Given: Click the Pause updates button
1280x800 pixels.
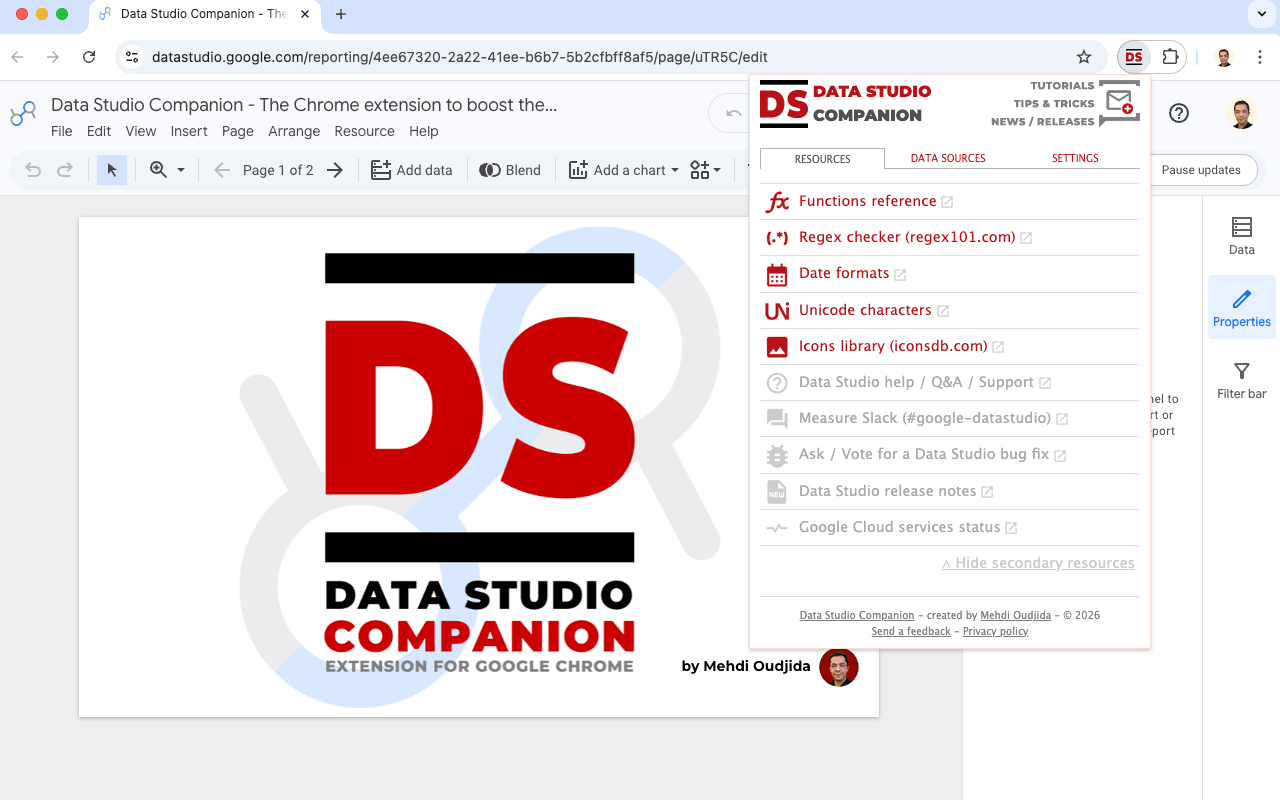Looking at the screenshot, I should (x=1201, y=170).
